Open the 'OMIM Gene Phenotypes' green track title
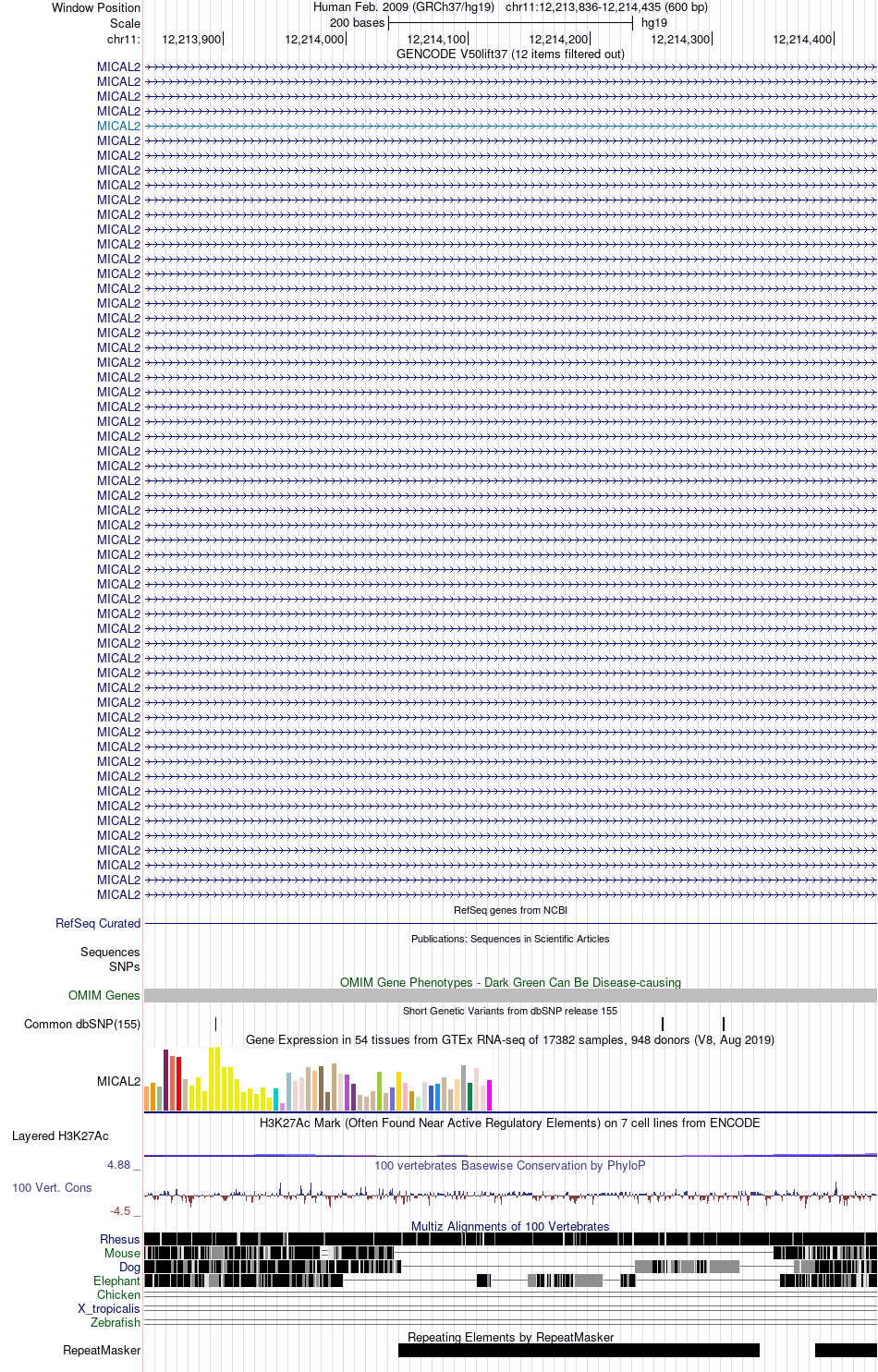 coord(510,982)
